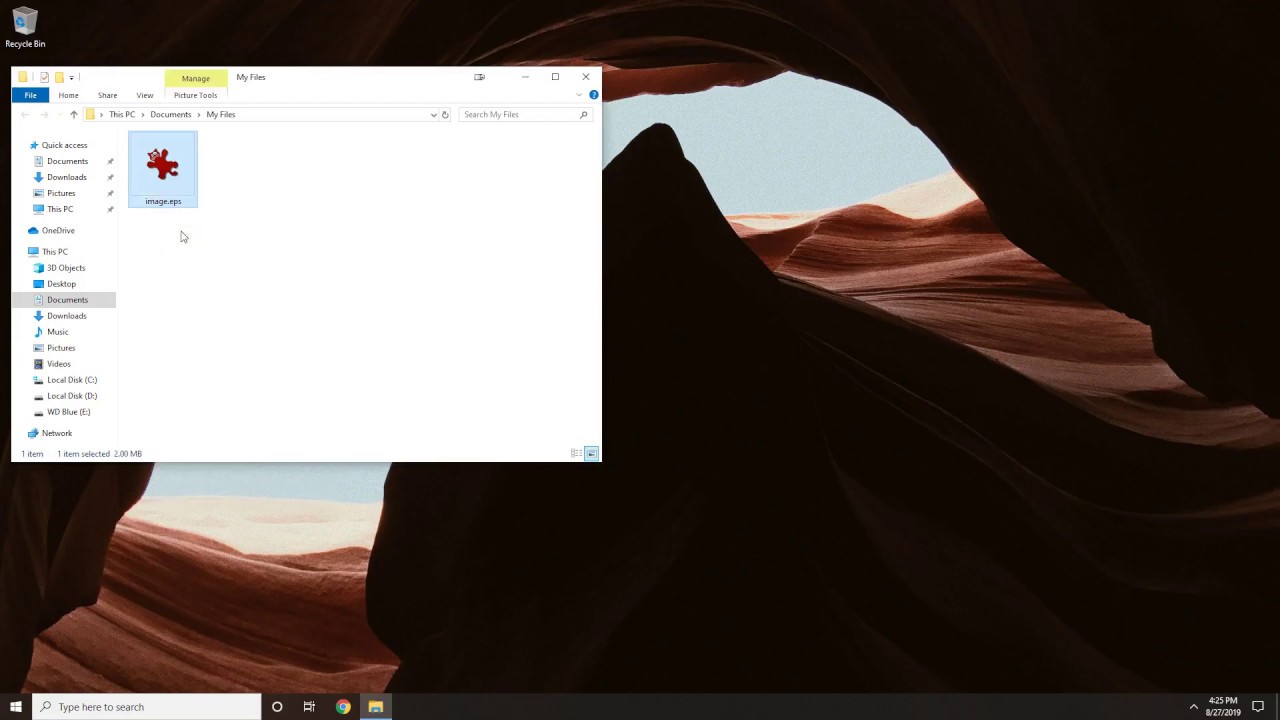Open the Action Center notifications

(x=1258, y=707)
